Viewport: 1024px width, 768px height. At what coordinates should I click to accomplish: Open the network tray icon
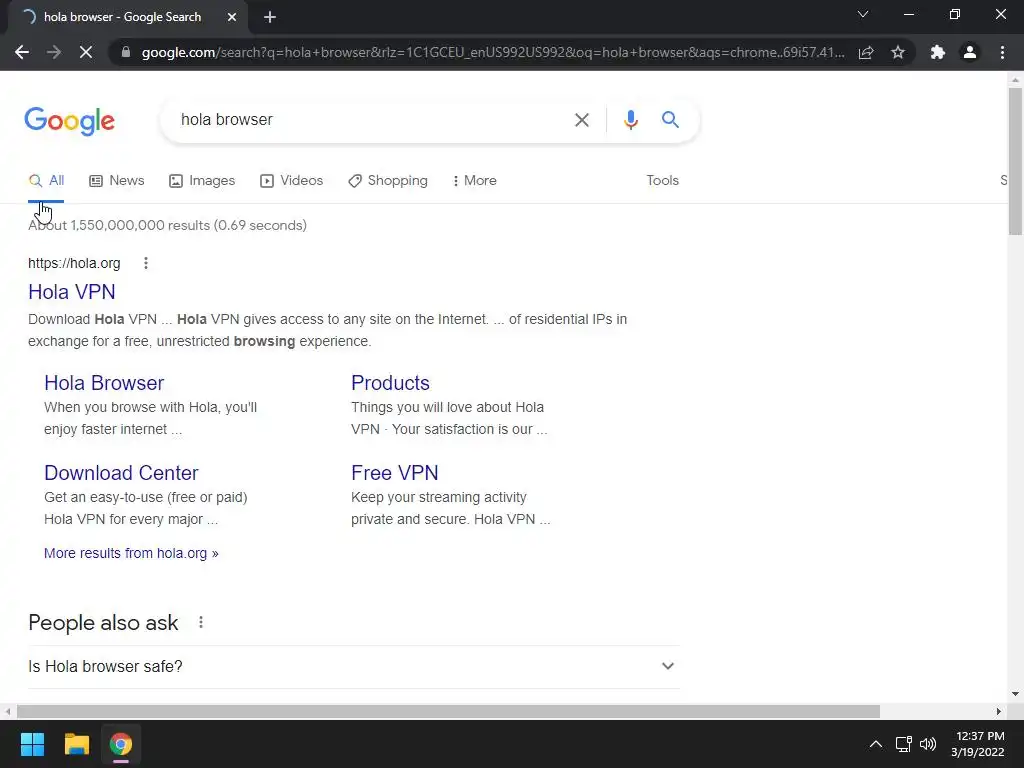click(903, 744)
